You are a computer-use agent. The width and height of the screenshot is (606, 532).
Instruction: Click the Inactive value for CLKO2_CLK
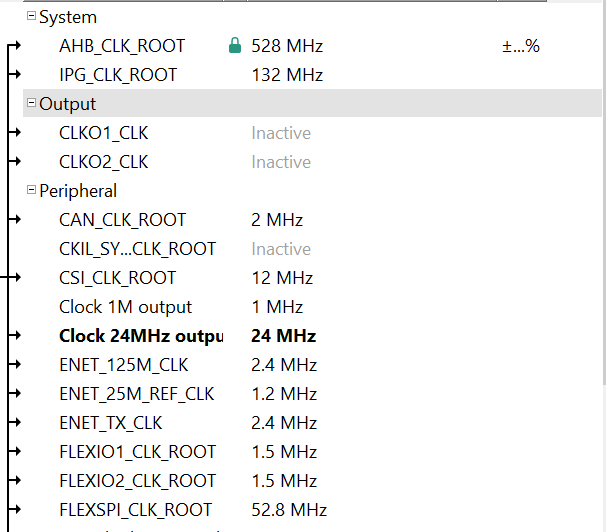[x=281, y=162]
